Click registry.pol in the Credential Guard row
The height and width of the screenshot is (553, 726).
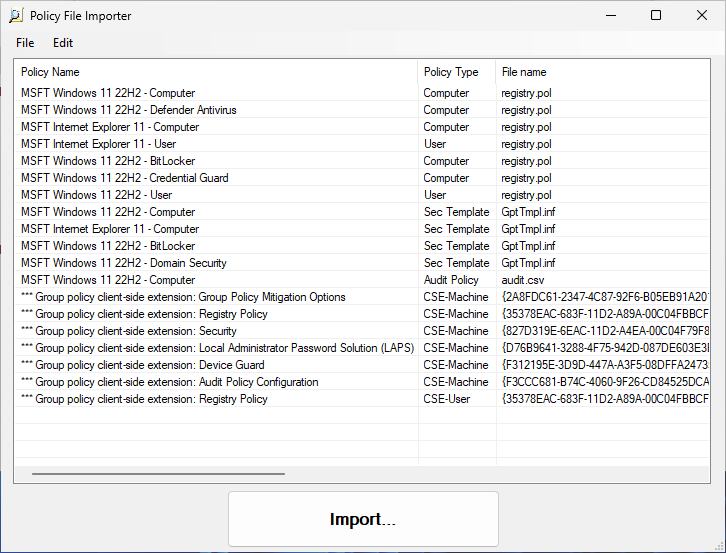click(526, 178)
